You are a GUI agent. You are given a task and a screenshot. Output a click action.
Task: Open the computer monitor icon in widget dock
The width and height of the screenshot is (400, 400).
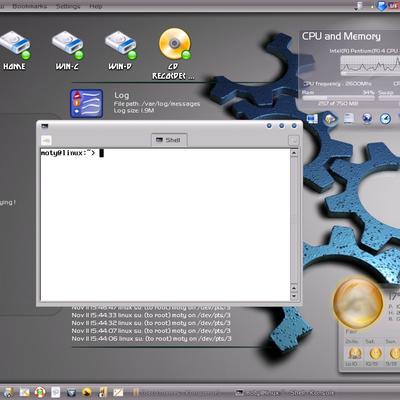(312, 119)
